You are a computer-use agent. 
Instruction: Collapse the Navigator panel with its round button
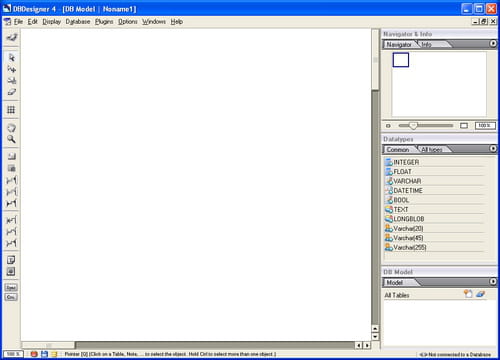click(493, 44)
